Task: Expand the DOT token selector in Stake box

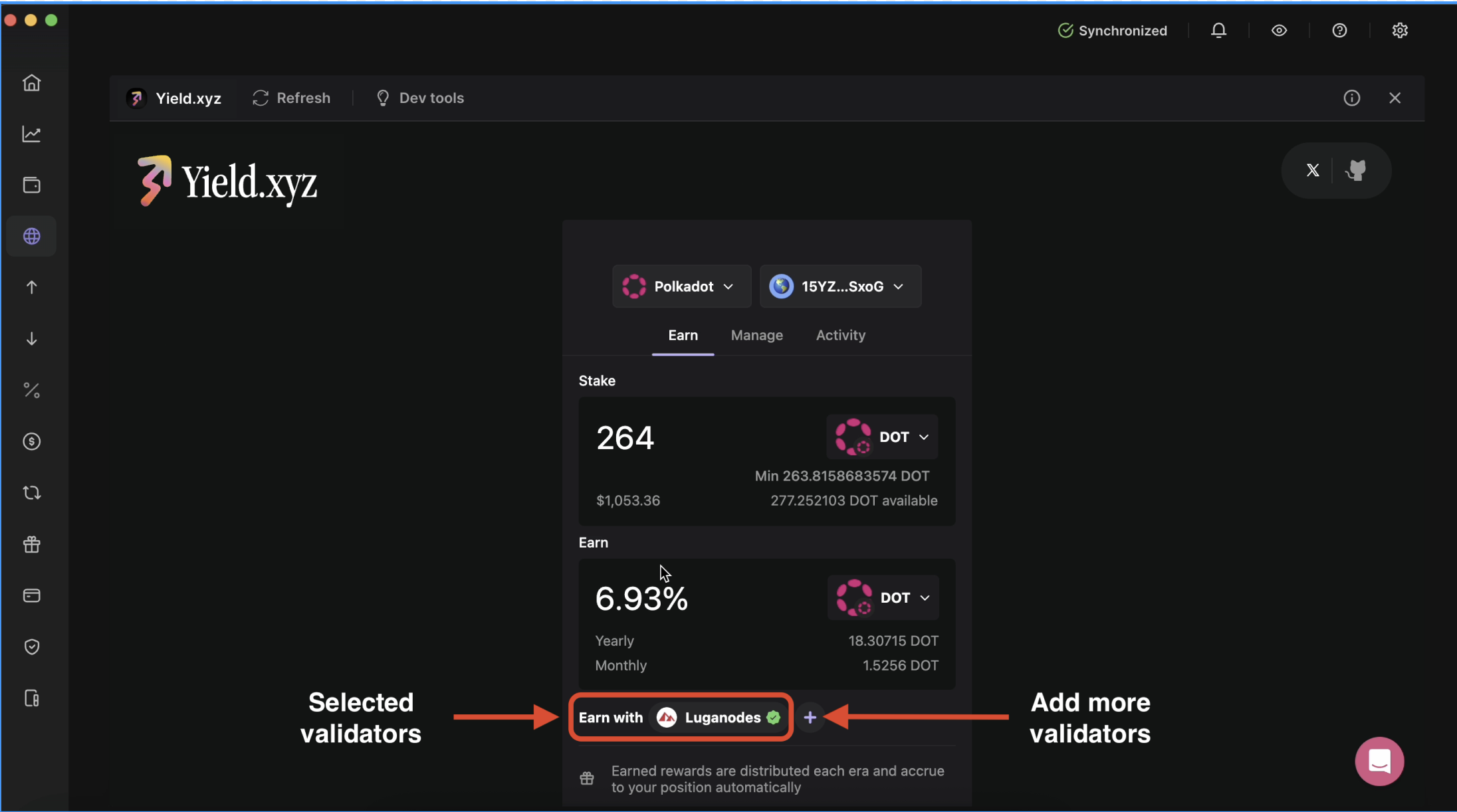Action: [882, 437]
